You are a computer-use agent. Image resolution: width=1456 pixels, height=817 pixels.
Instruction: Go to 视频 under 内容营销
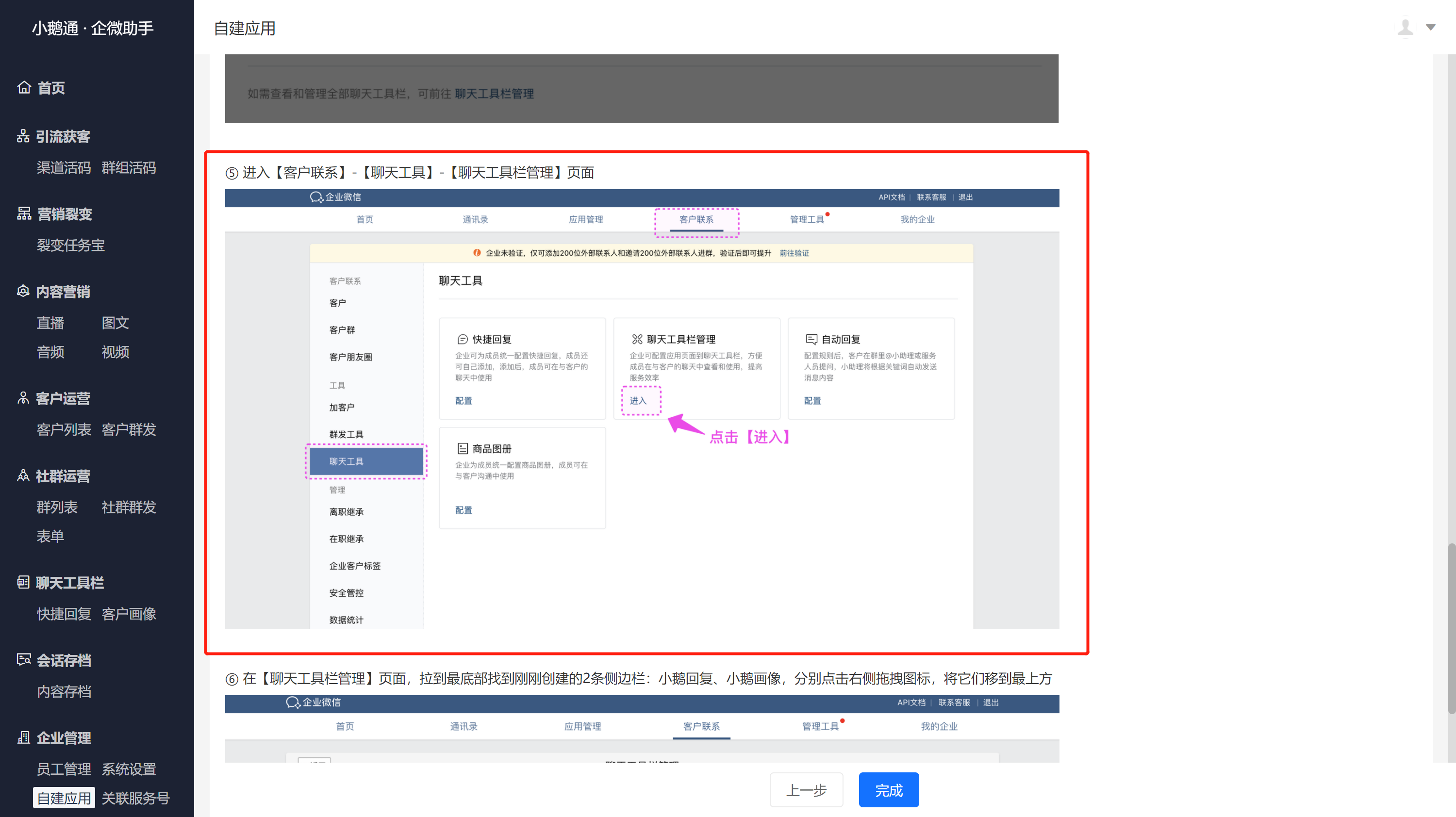click(116, 352)
